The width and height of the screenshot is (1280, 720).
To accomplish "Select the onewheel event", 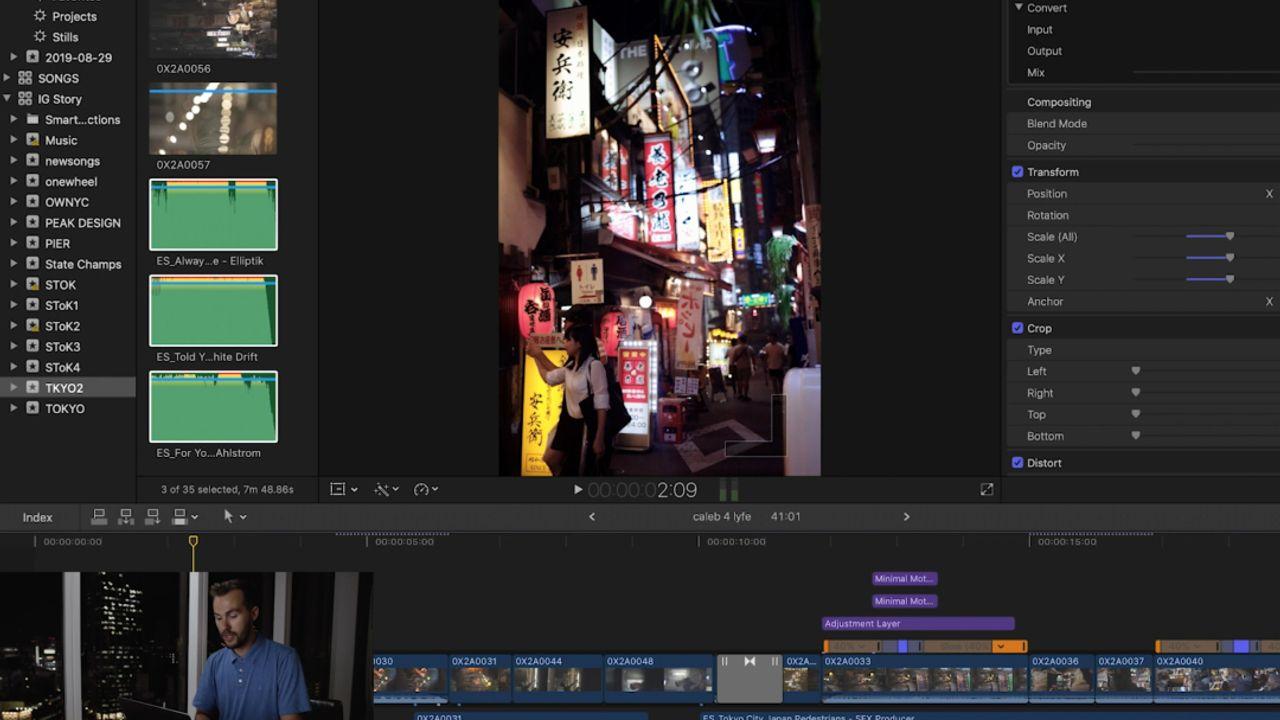I will tap(71, 182).
